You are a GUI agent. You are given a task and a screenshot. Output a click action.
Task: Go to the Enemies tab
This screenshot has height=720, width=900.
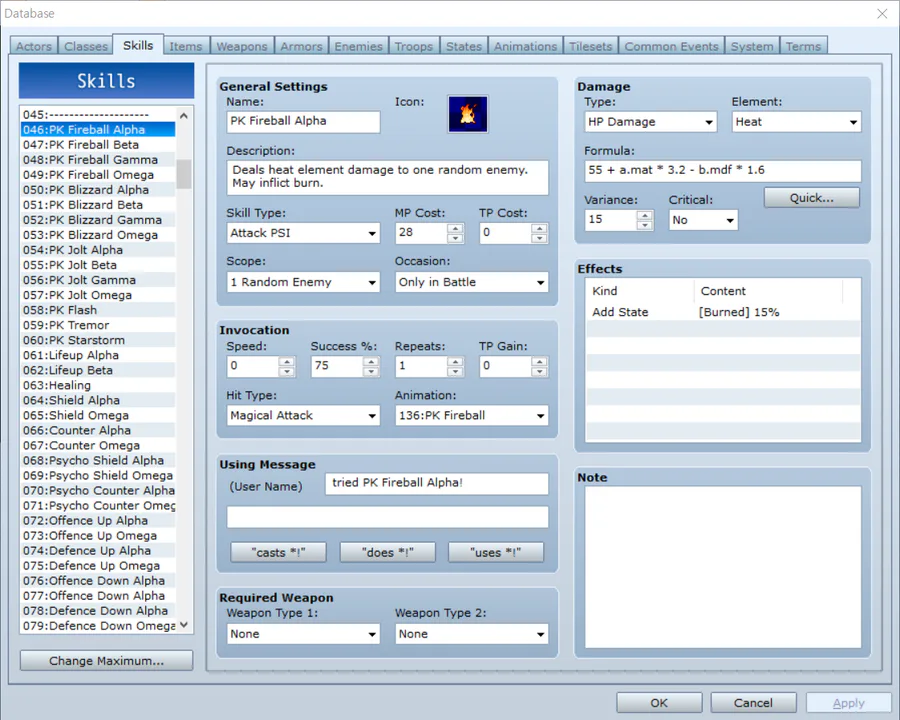point(358,46)
